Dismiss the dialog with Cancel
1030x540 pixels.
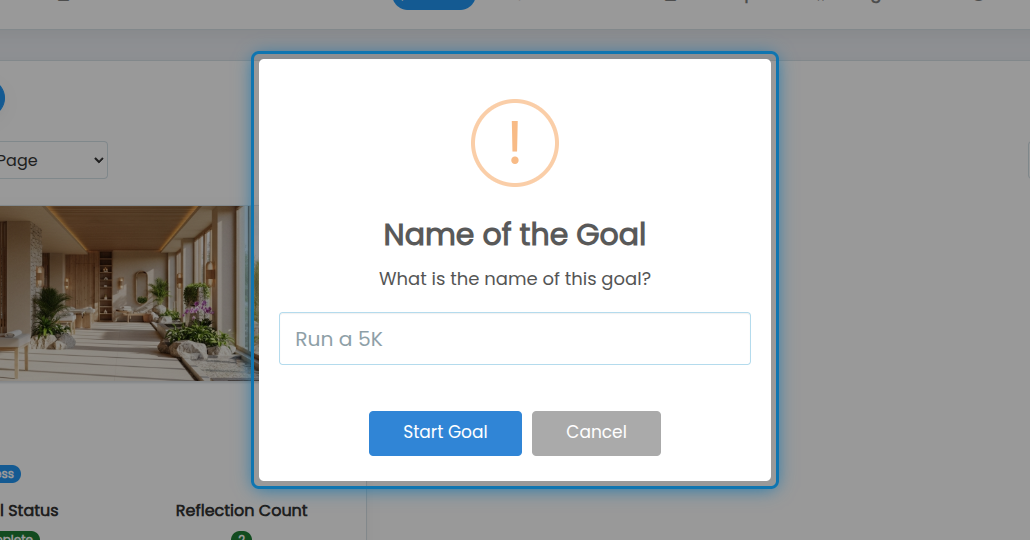coord(596,434)
